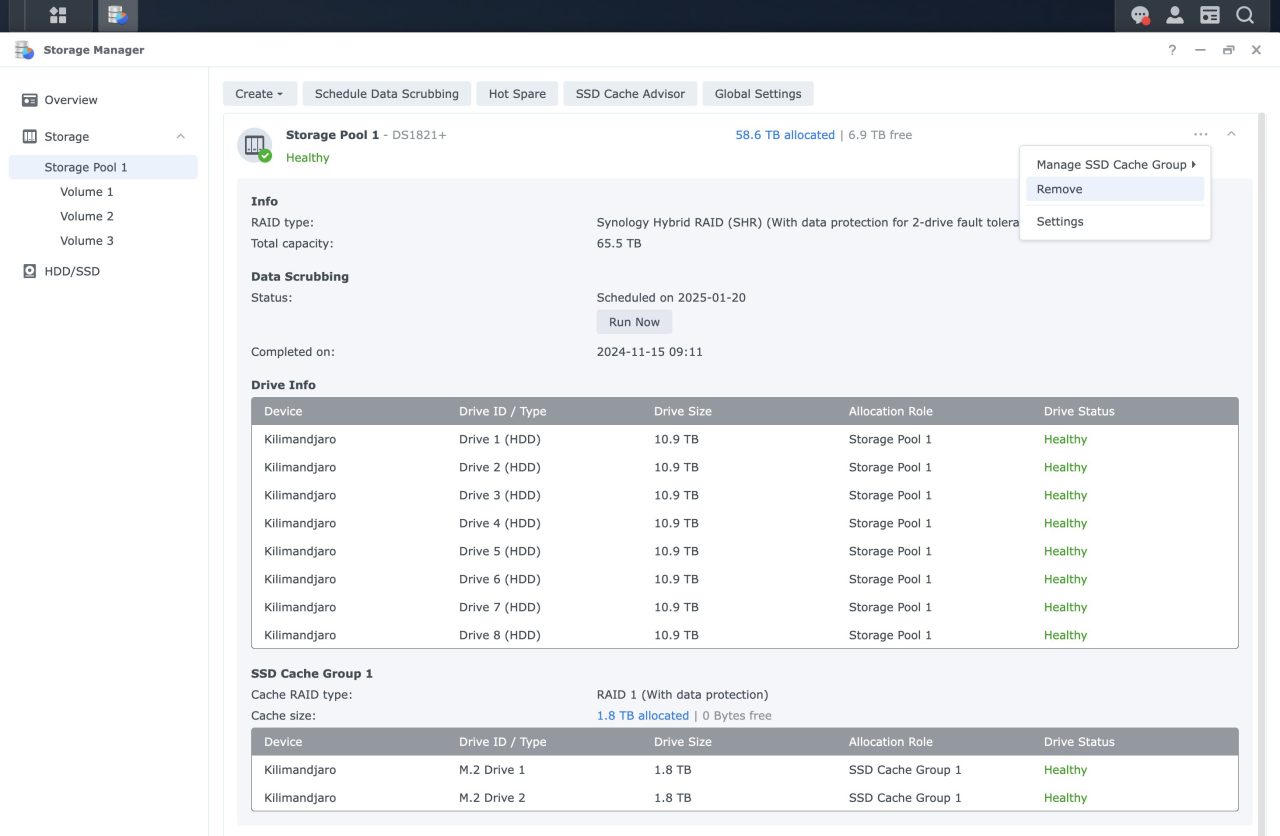
Task: Click the three-dots more options icon
Action: [x=1200, y=134]
